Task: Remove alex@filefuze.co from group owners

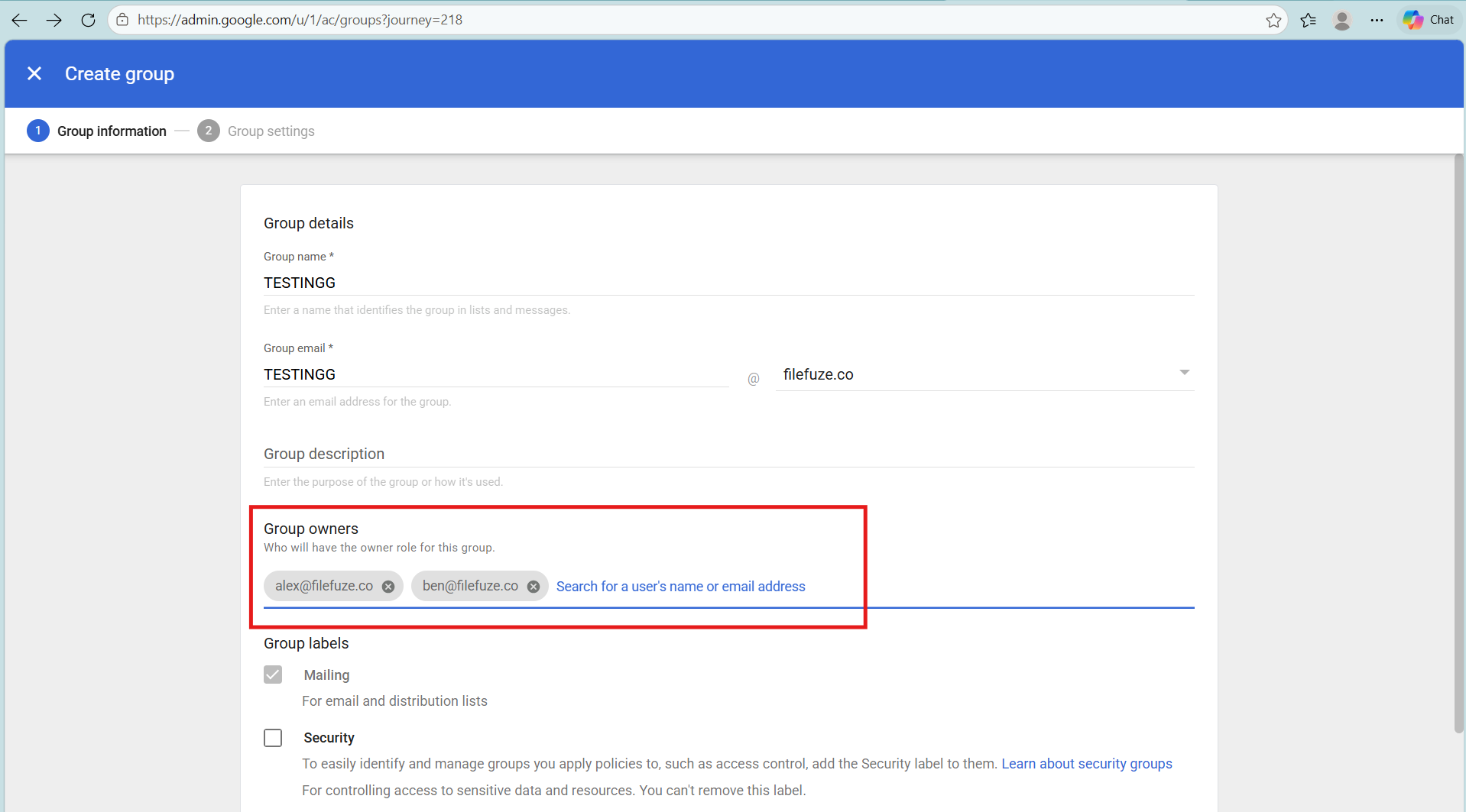Action: (388, 587)
